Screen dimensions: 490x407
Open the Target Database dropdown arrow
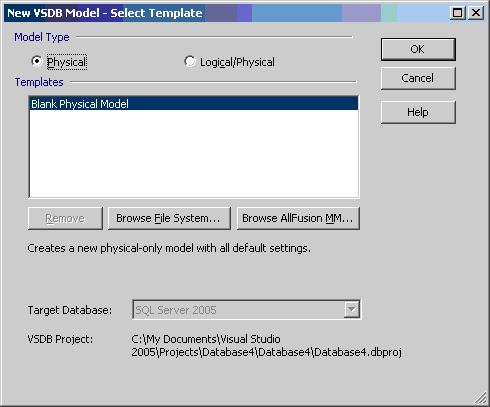pyautogui.click(x=351, y=310)
